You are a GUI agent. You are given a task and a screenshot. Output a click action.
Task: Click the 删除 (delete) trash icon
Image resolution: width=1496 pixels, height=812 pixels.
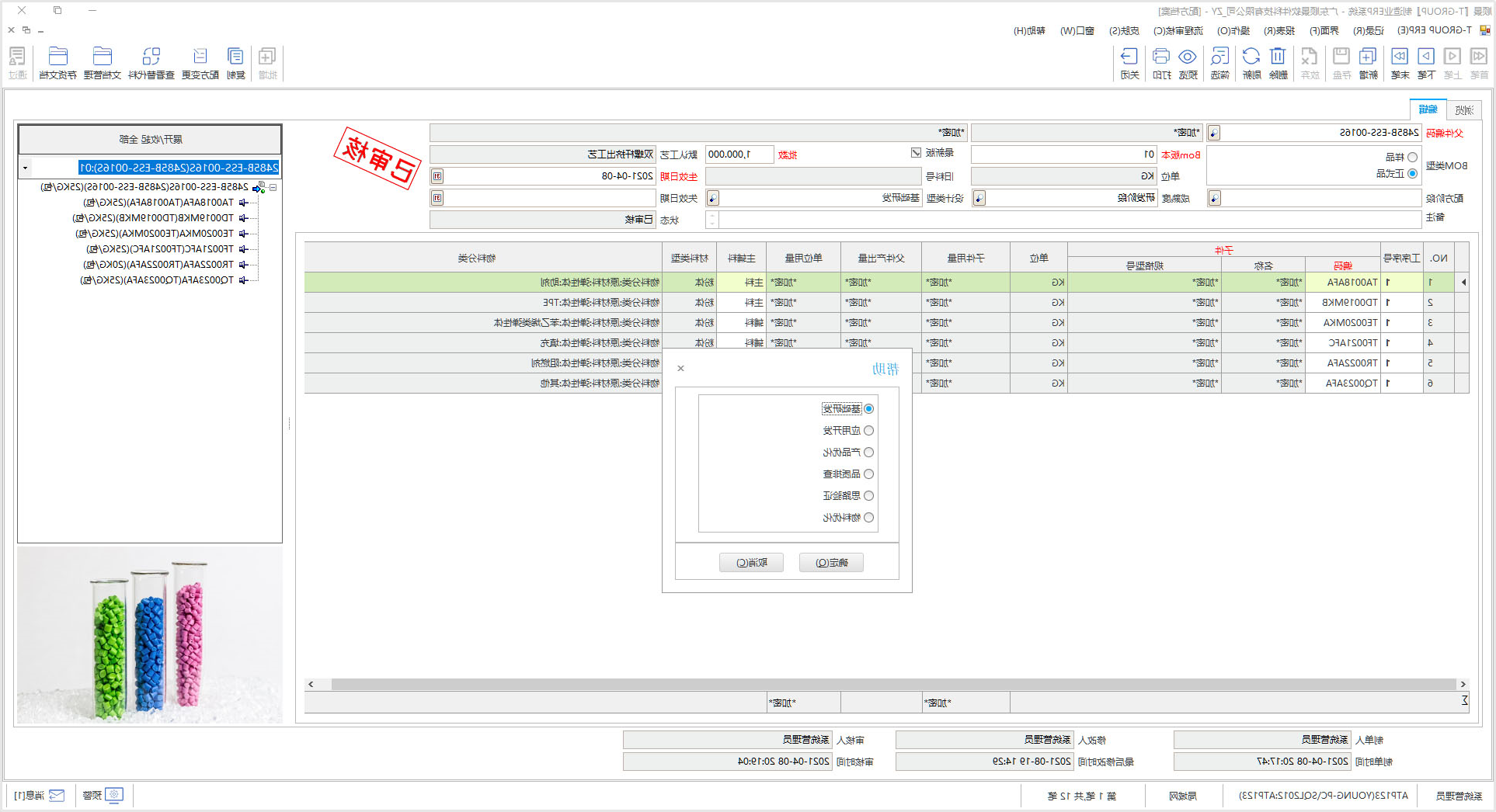(x=1278, y=62)
